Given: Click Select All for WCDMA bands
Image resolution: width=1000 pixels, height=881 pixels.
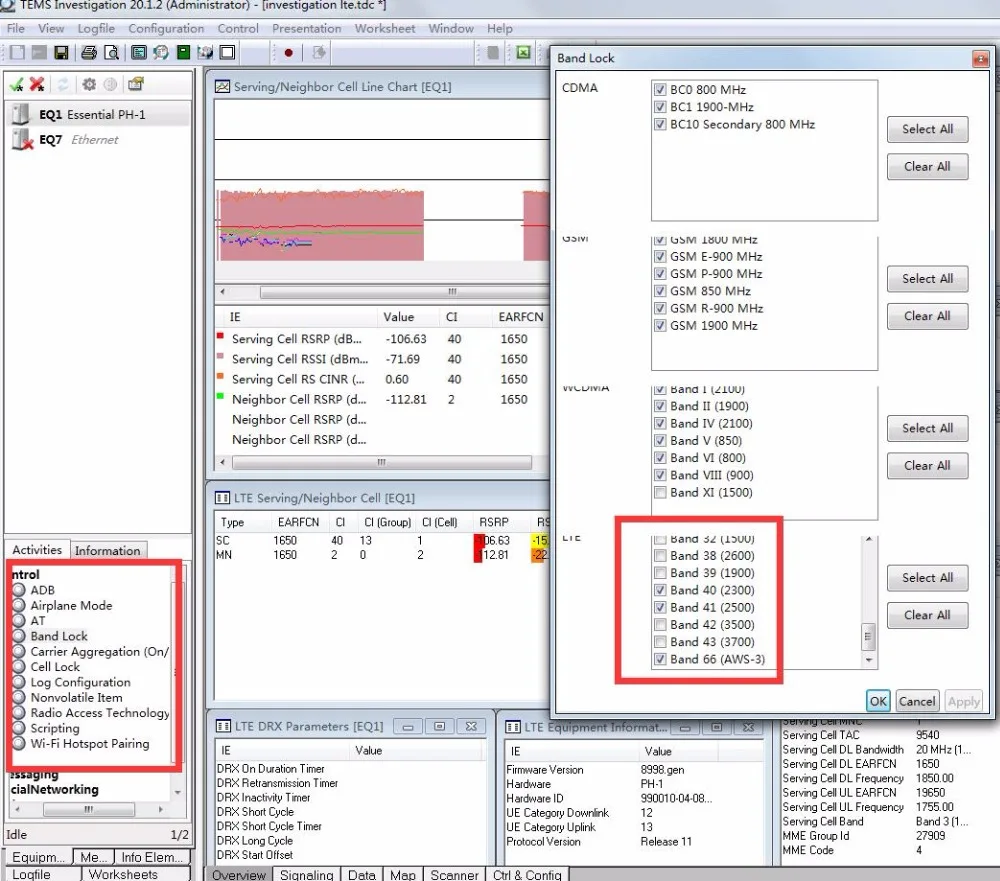Looking at the screenshot, I should pyautogui.click(x=927, y=428).
